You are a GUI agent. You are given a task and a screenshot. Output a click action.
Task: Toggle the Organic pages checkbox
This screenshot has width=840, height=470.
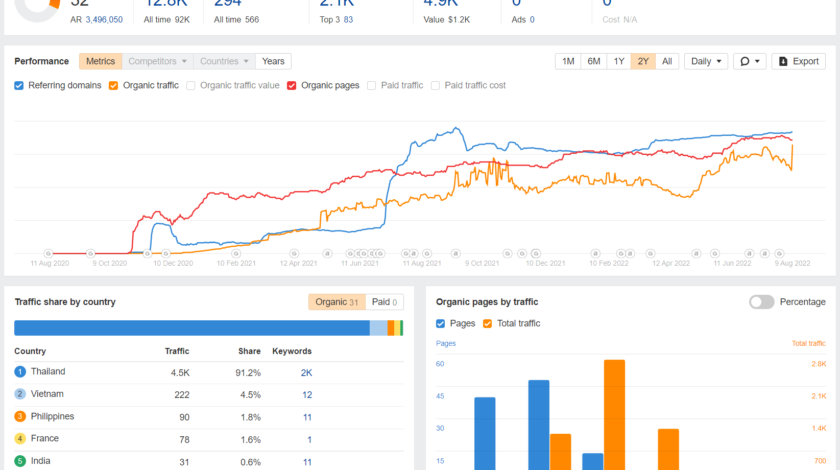pyautogui.click(x=292, y=85)
